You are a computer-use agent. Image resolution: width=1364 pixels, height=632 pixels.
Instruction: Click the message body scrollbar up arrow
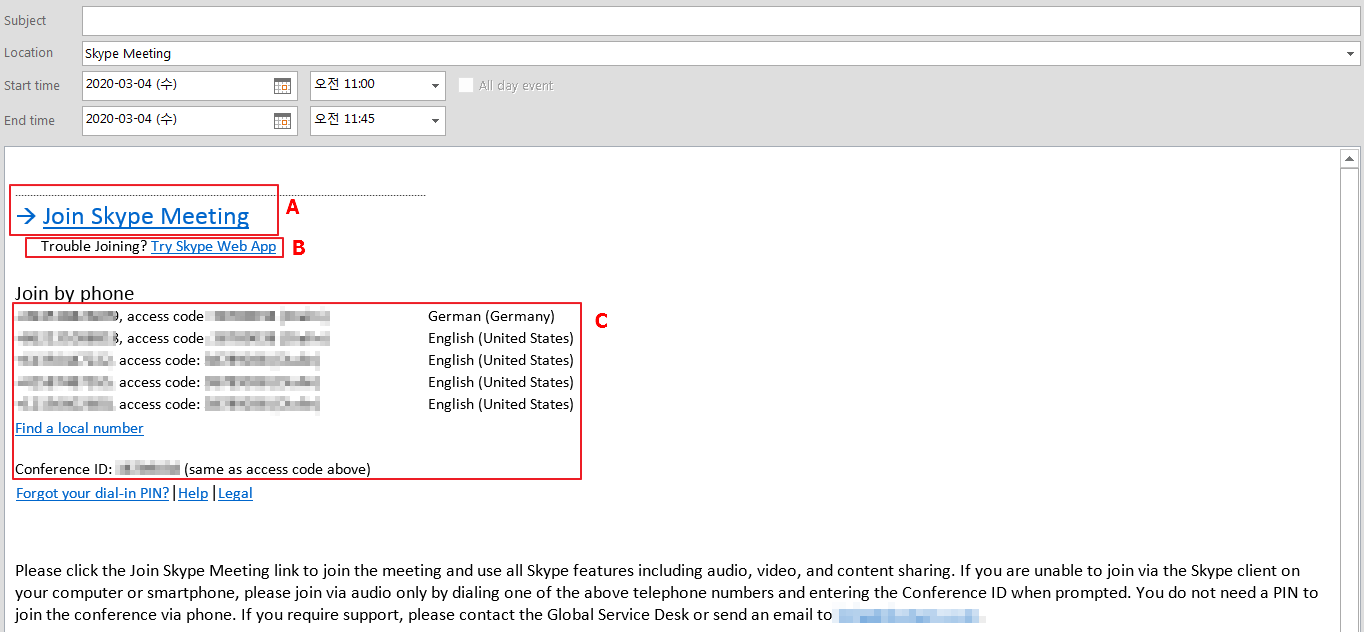click(x=1350, y=159)
